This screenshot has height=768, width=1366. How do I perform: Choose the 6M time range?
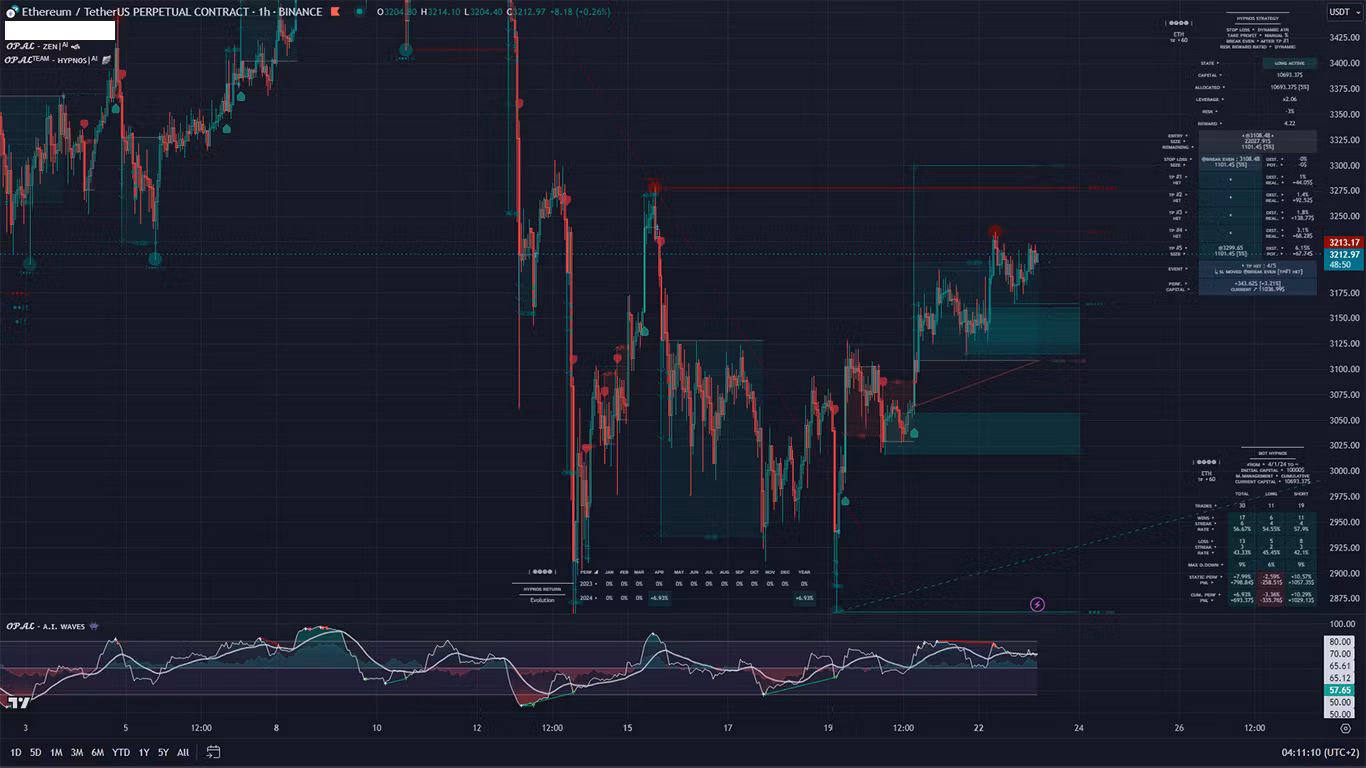point(97,752)
